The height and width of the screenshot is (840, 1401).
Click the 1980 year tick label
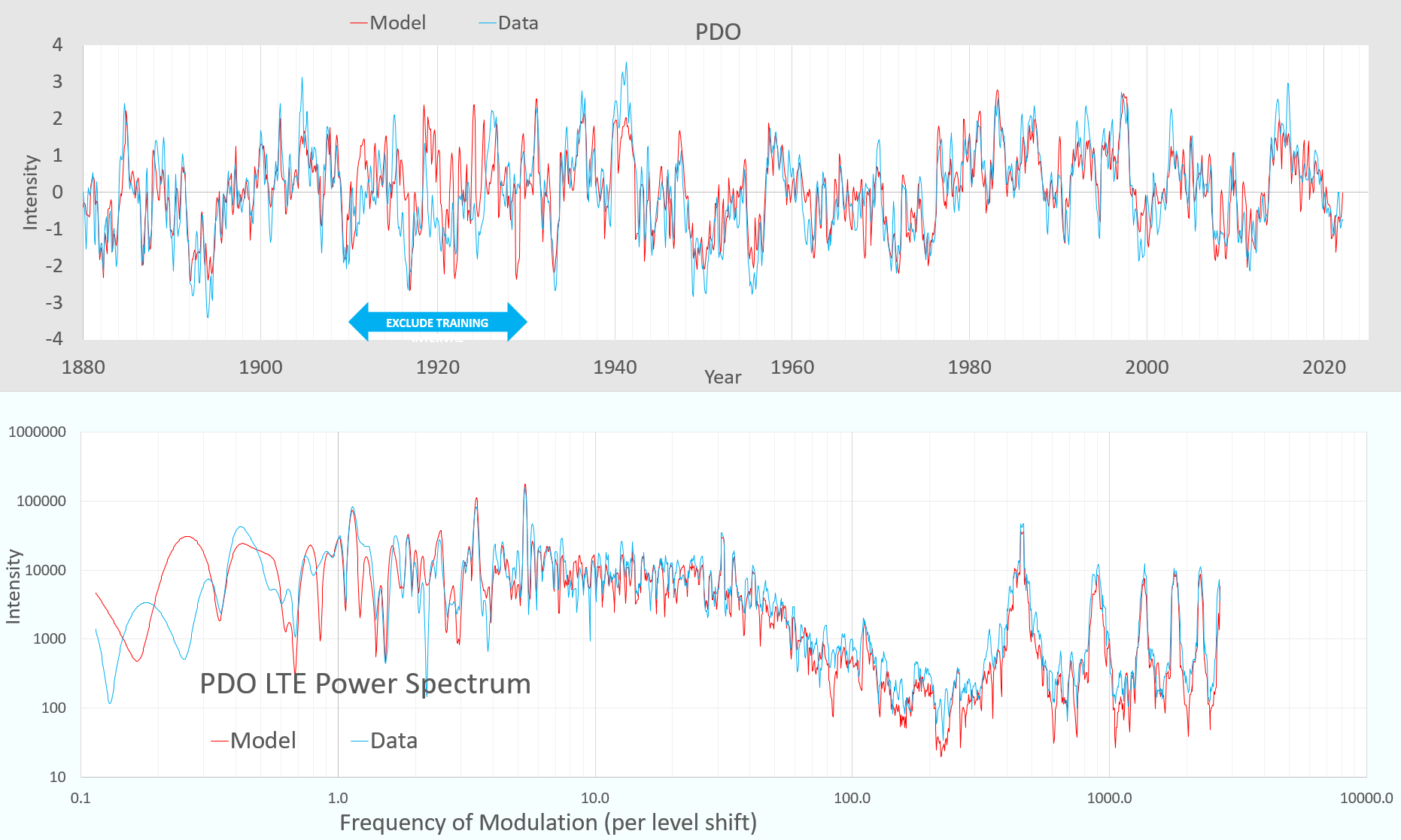click(x=969, y=367)
